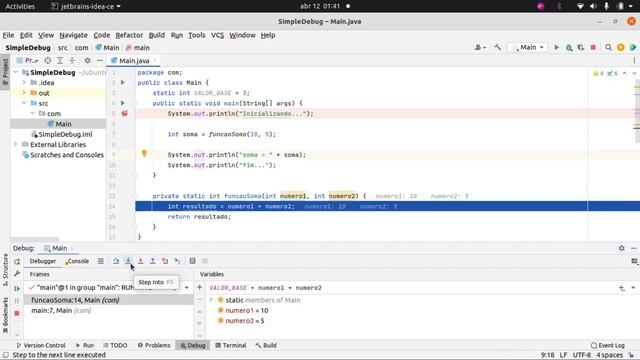Open the Project view dropdown
This screenshot has height=360, width=640.
click(28, 60)
